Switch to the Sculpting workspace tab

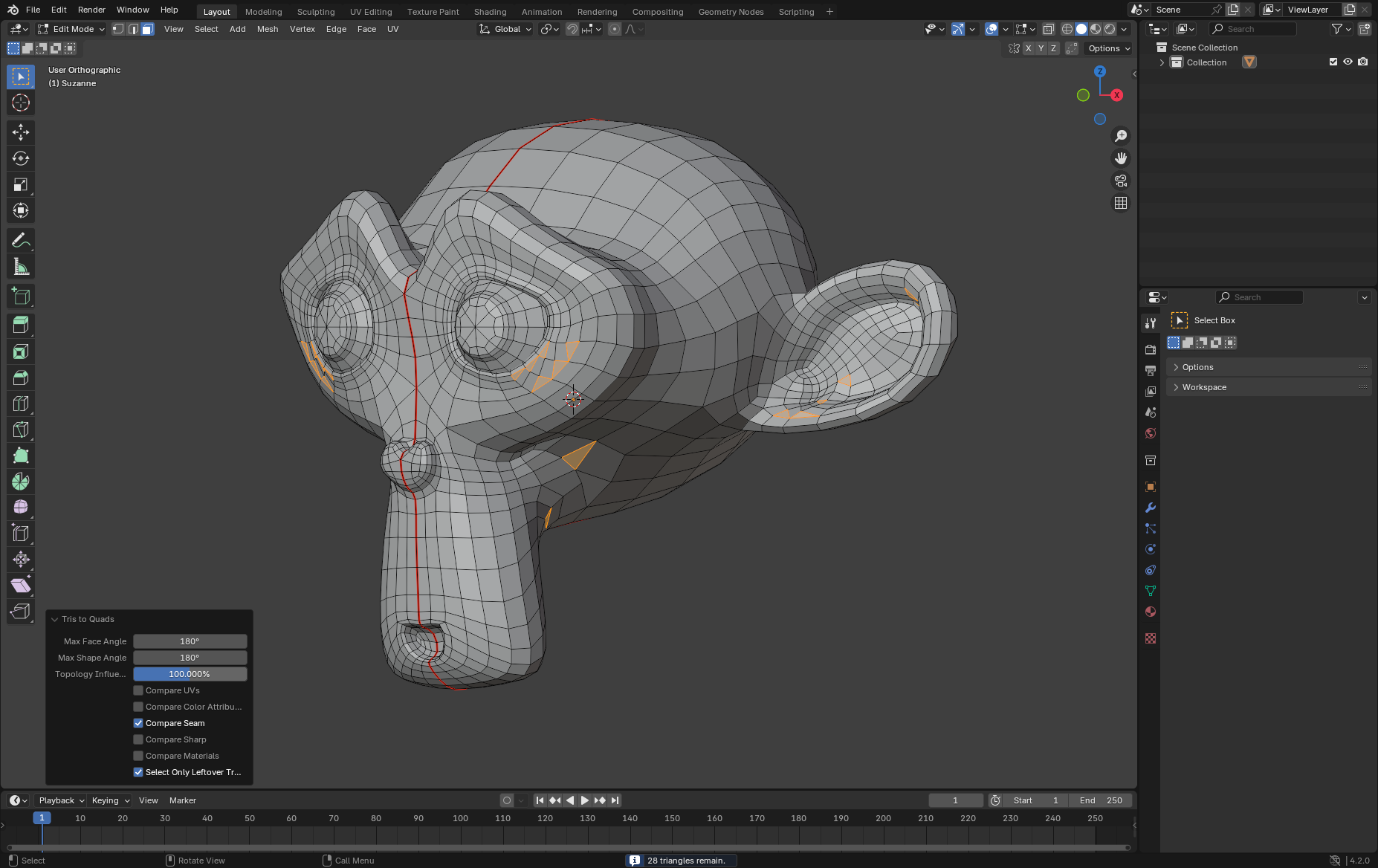click(316, 12)
